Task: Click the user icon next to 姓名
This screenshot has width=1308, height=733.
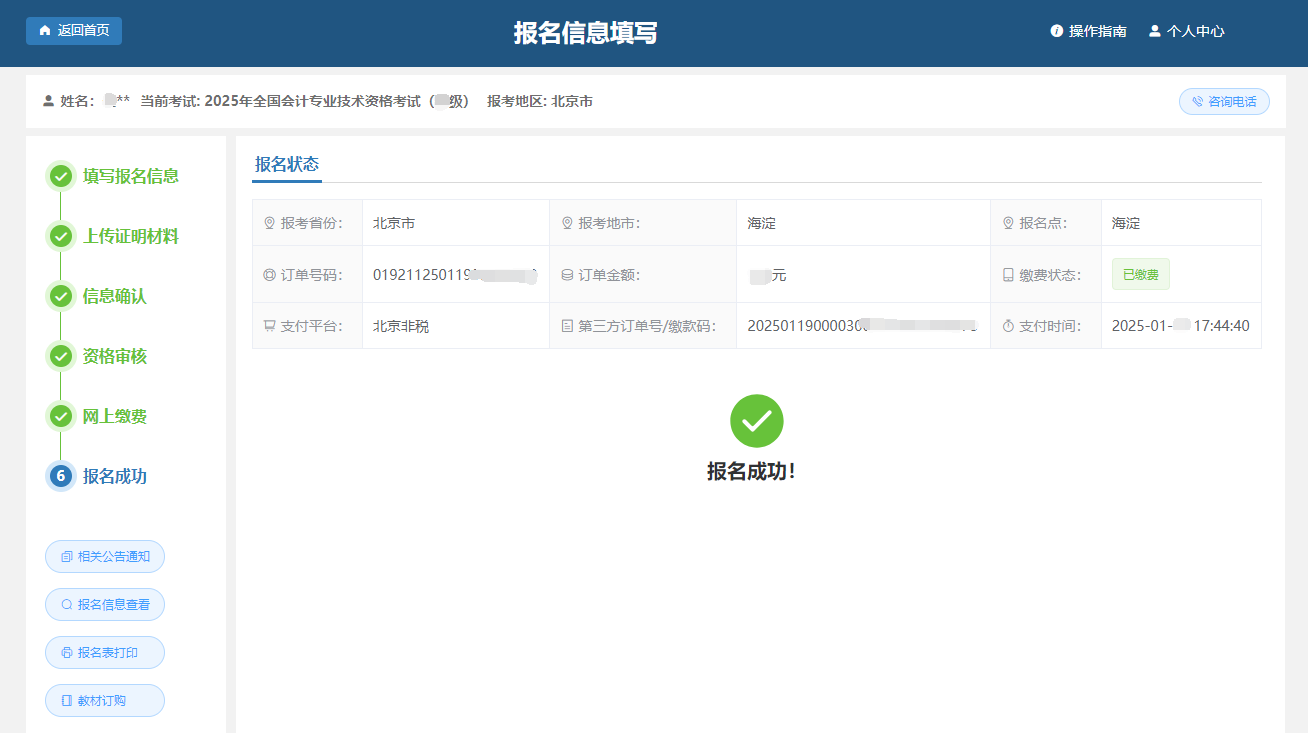Action: 48,101
